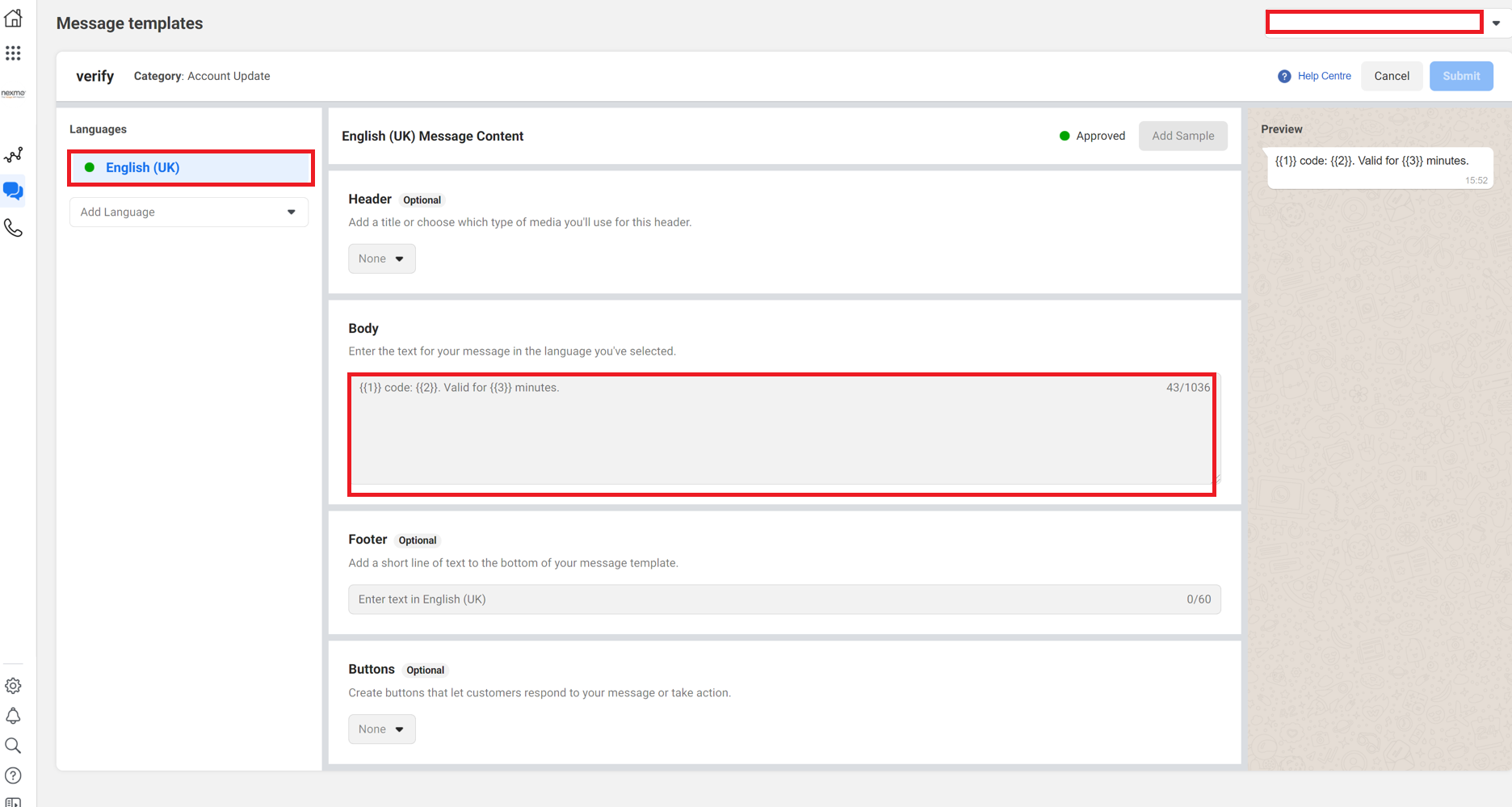Click the Cancel button

(1391, 76)
